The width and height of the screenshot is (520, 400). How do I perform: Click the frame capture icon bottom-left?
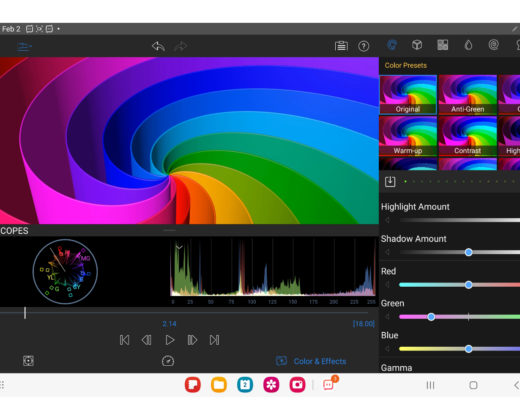coord(28,361)
